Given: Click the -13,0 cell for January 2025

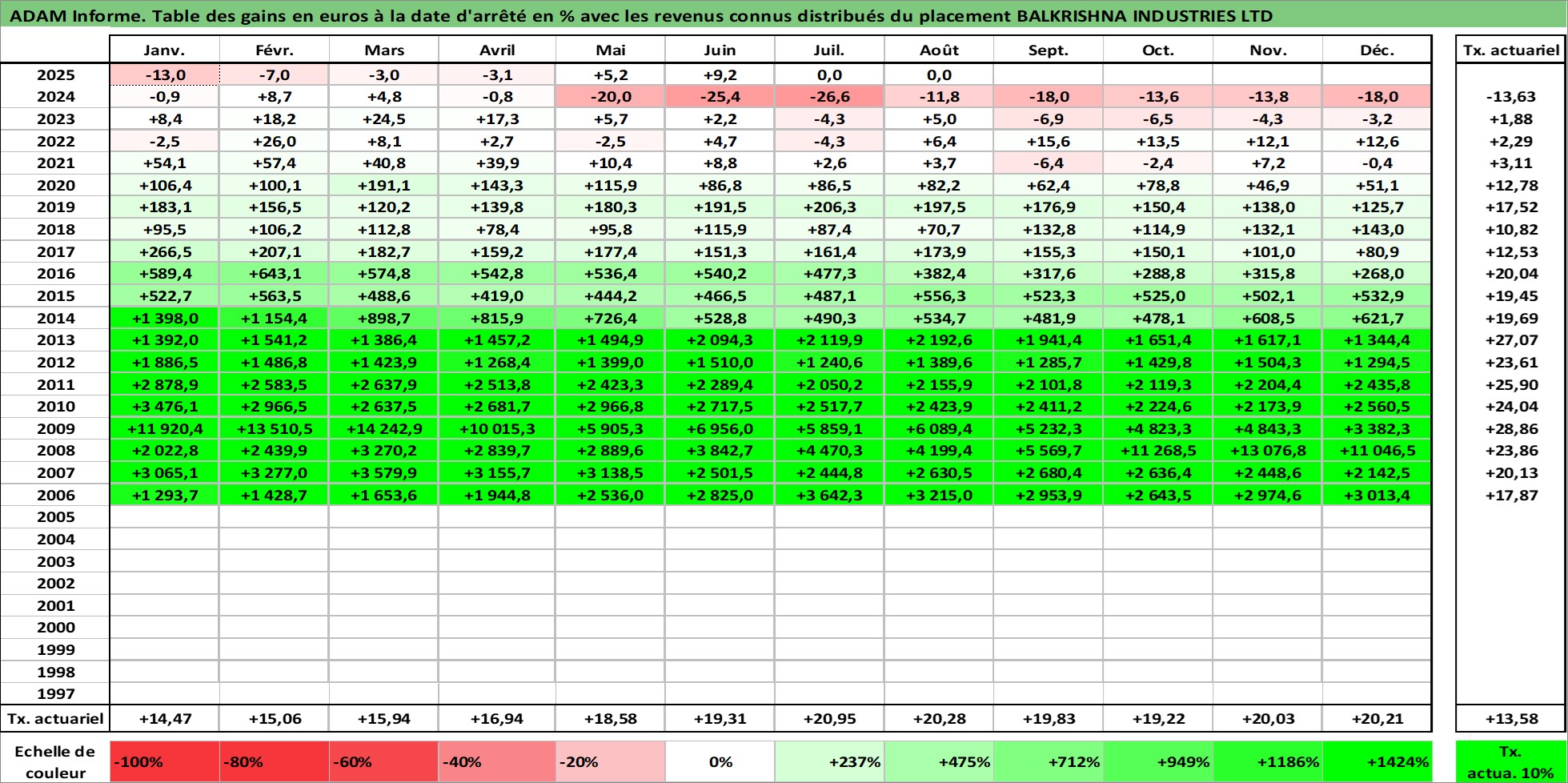Looking at the screenshot, I should click(165, 75).
